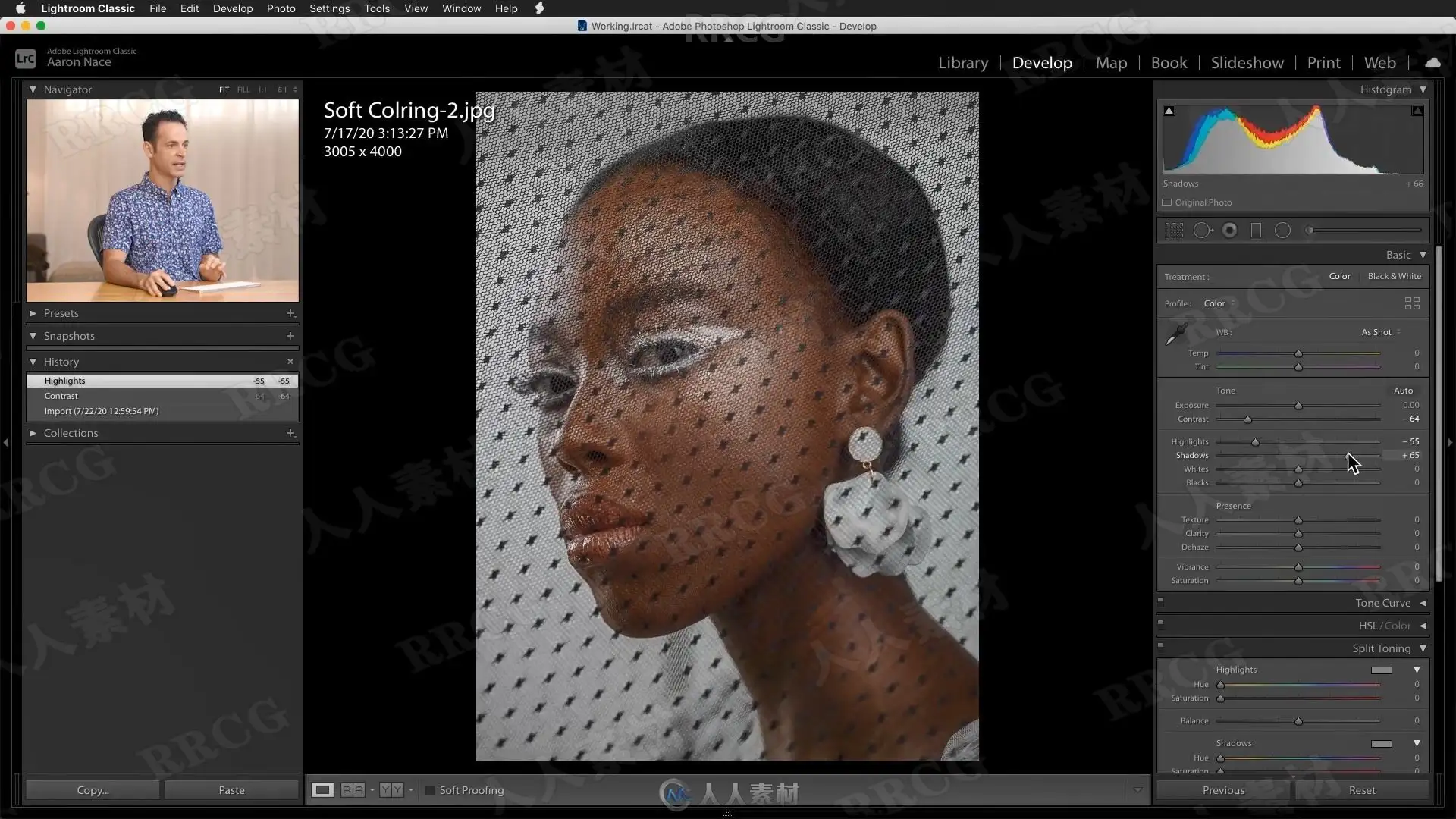The image size is (1456, 819).
Task: Click the Vibrance slider handle
Action: pyautogui.click(x=1298, y=567)
